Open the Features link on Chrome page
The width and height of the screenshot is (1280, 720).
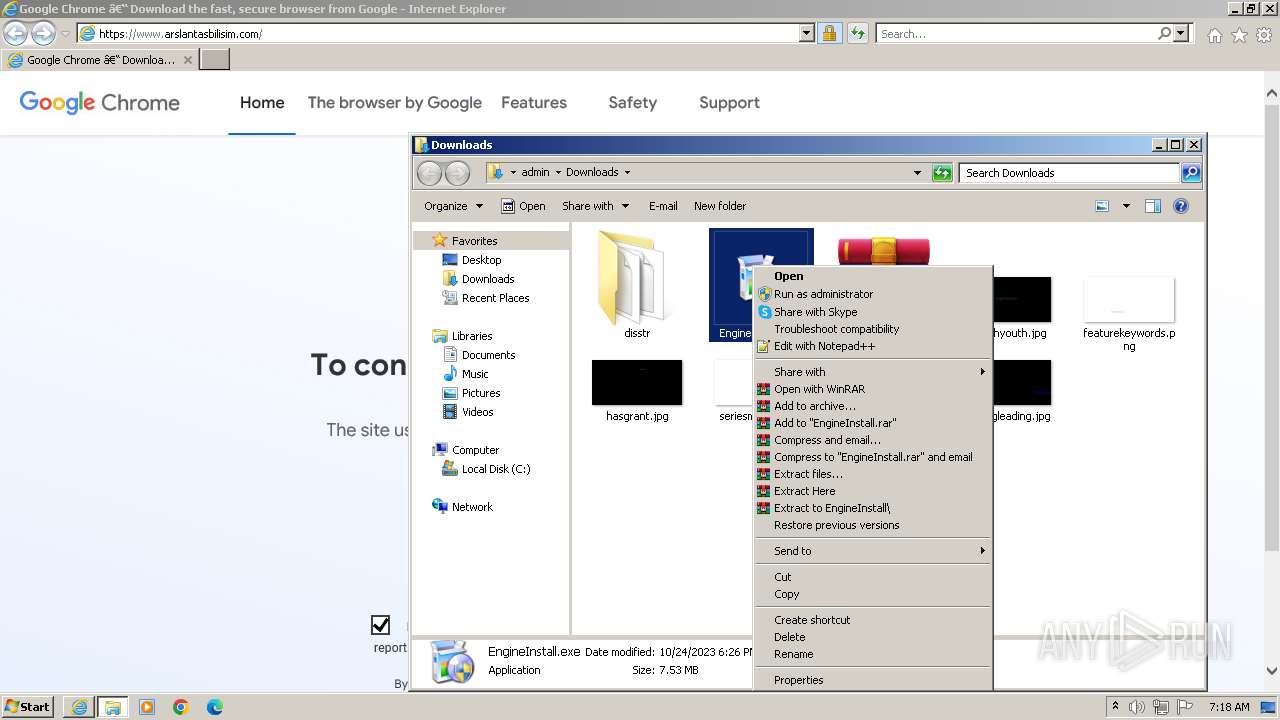(534, 102)
